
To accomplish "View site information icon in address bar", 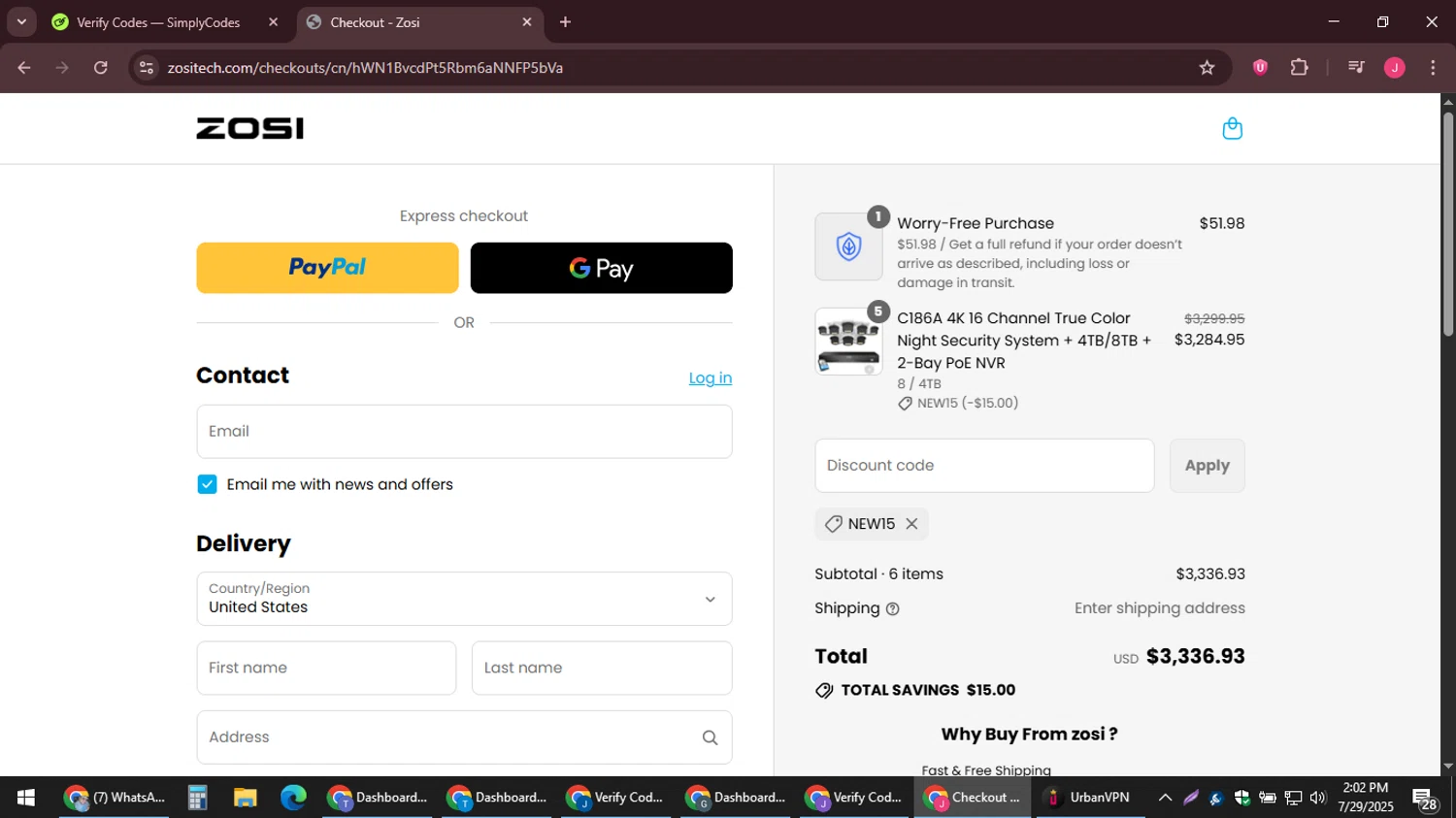I will coord(147,68).
